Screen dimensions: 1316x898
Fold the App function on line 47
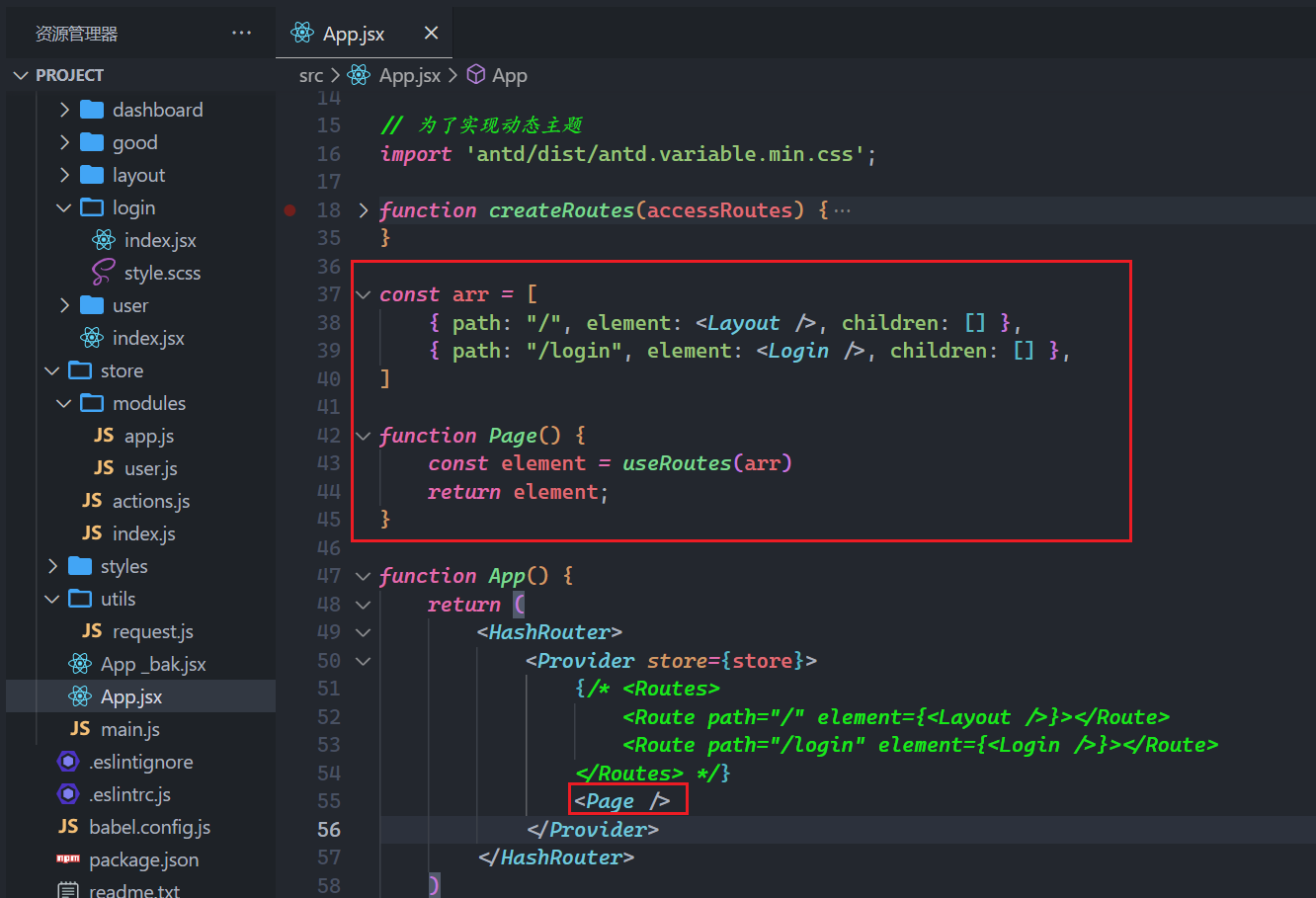click(364, 576)
